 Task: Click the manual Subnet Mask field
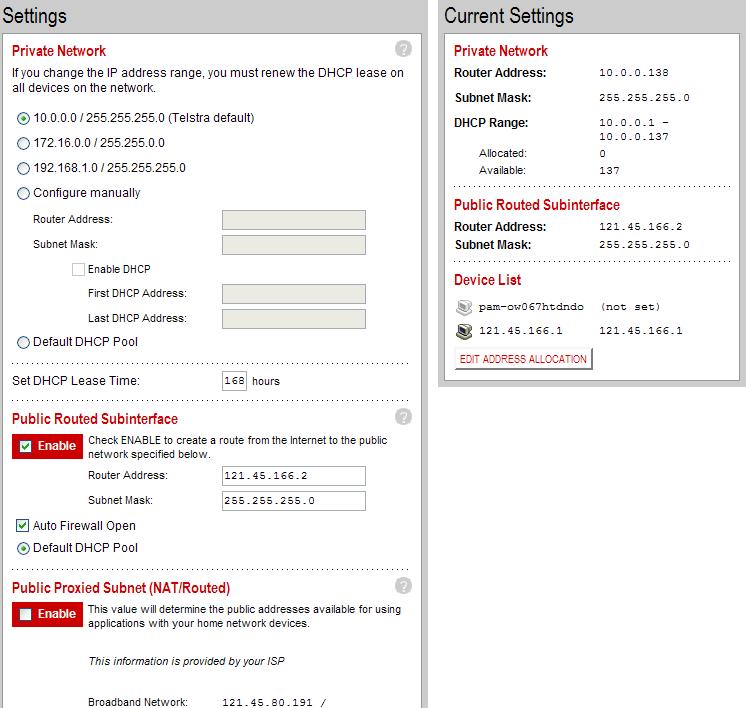coord(294,245)
